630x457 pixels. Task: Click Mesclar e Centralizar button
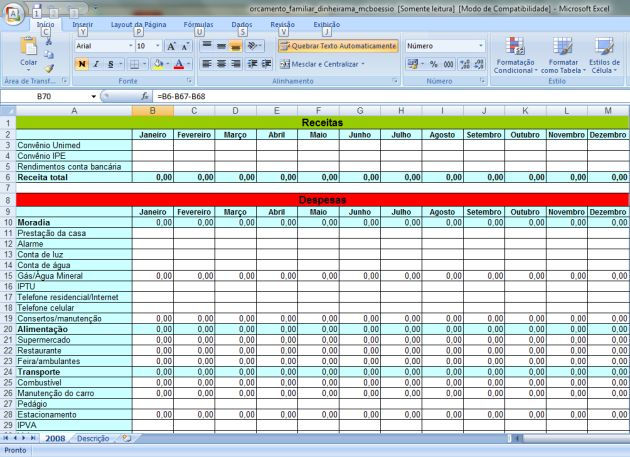click(319, 64)
